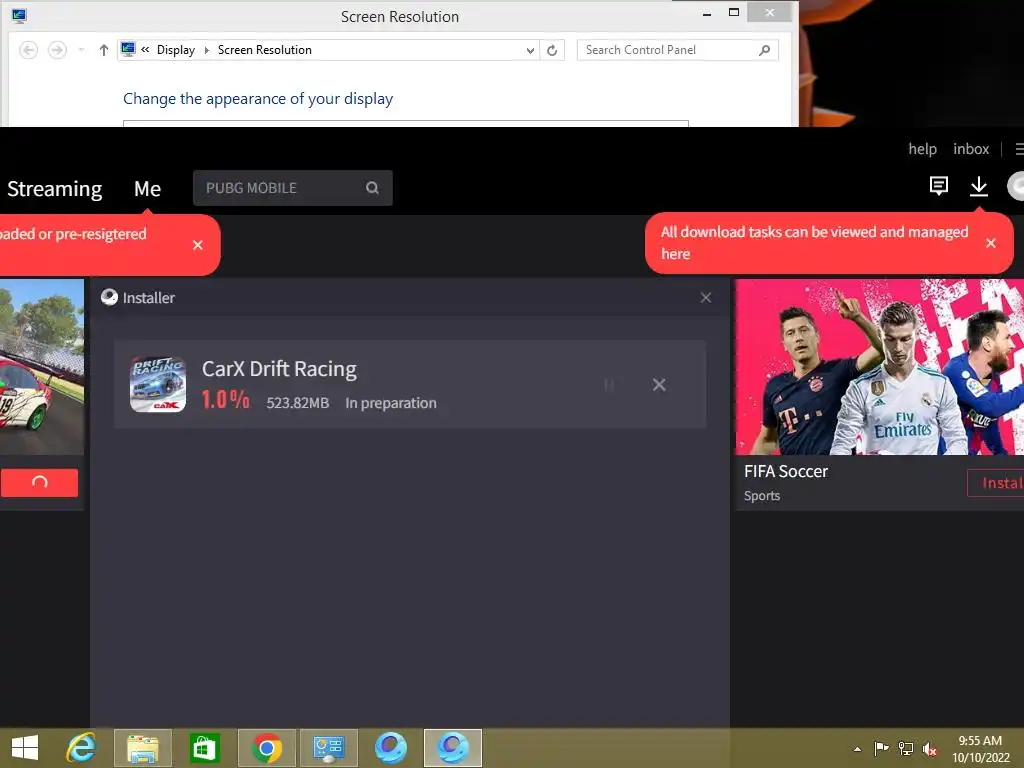
Task: Click the Screen Resolution title bar icon
Action: pos(18,16)
